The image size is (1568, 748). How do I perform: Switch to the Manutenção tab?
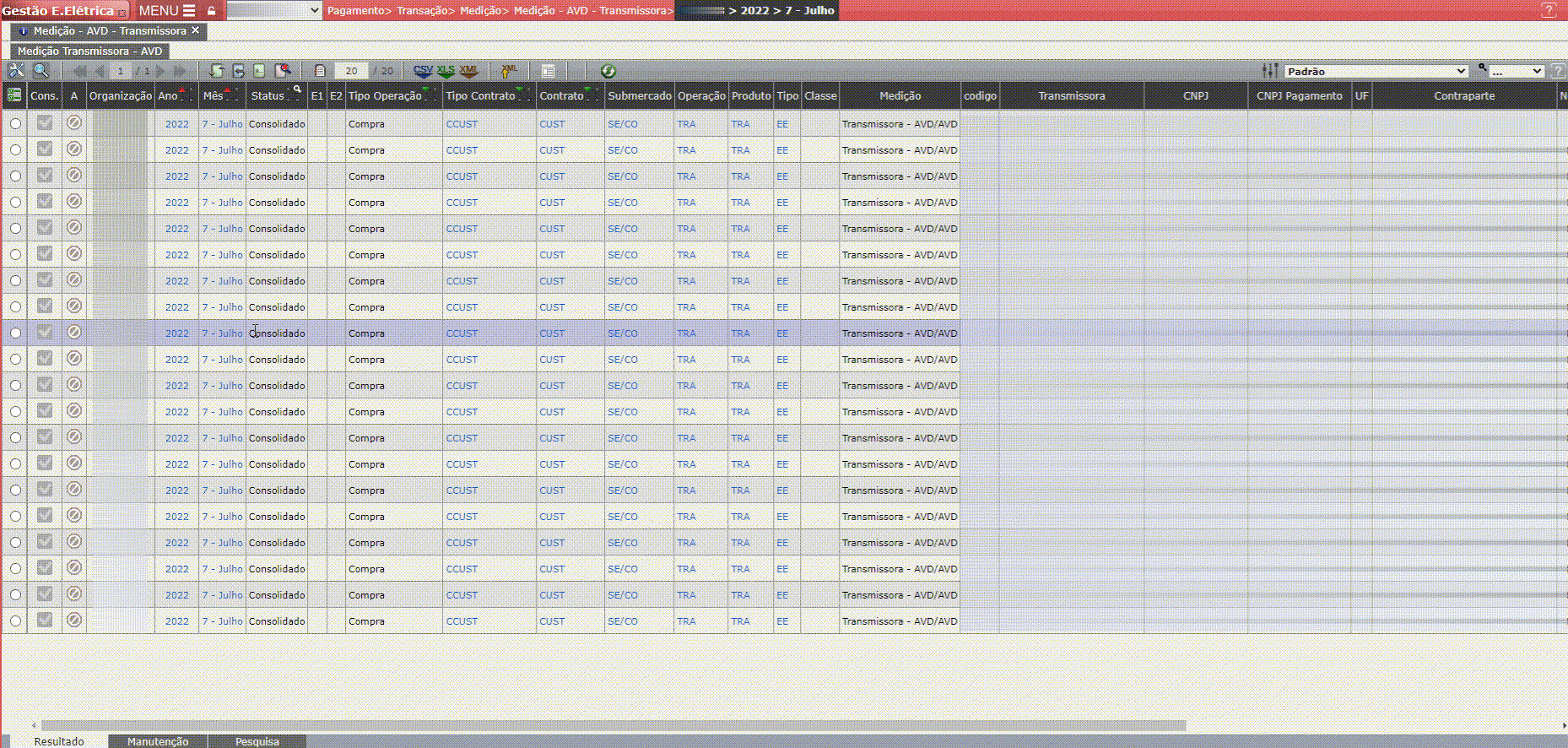158,741
